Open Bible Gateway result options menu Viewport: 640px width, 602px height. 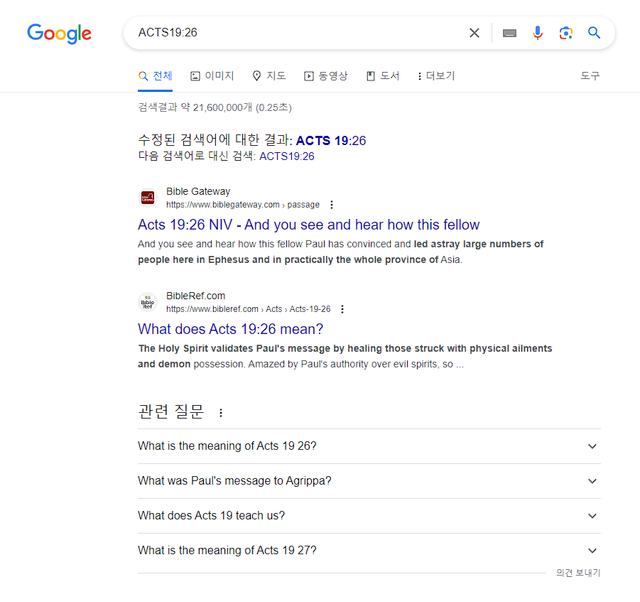point(332,205)
